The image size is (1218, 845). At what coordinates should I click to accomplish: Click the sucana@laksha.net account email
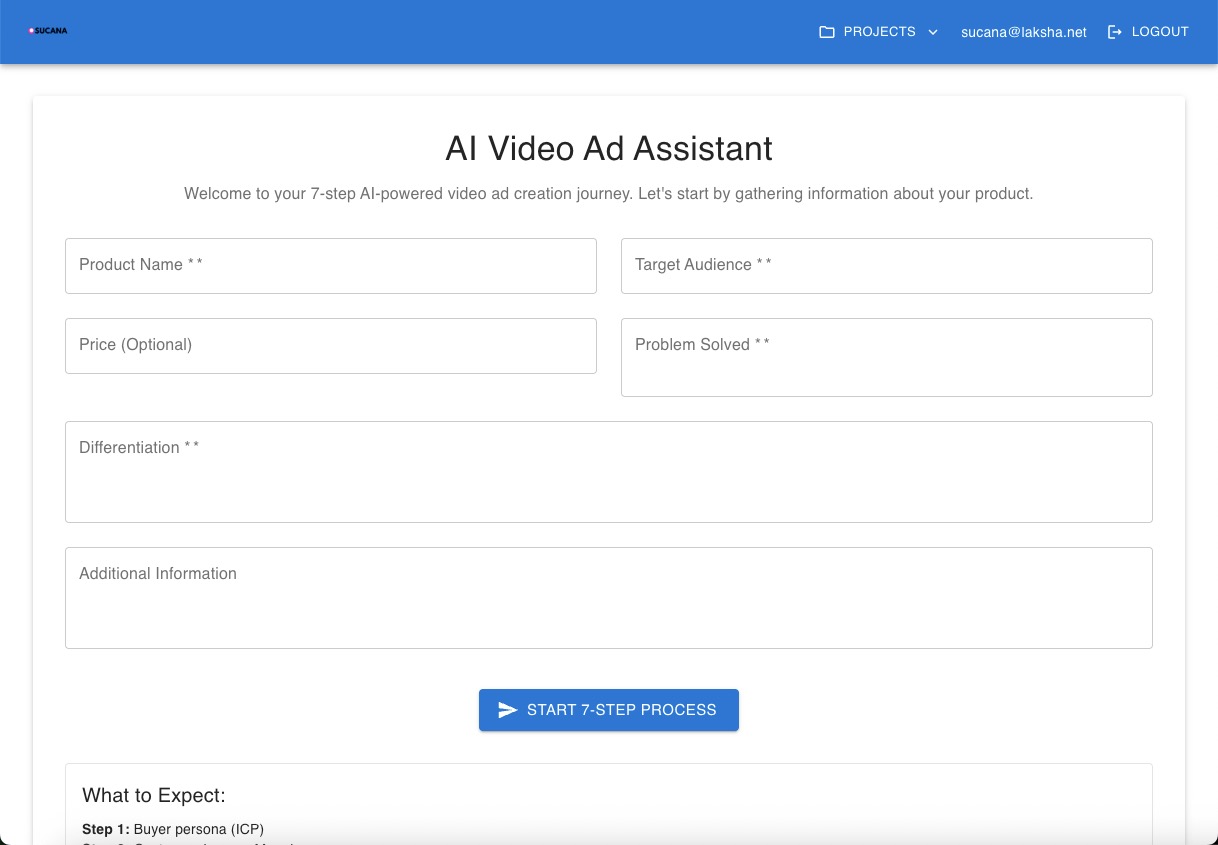[x=1024, y=32]
